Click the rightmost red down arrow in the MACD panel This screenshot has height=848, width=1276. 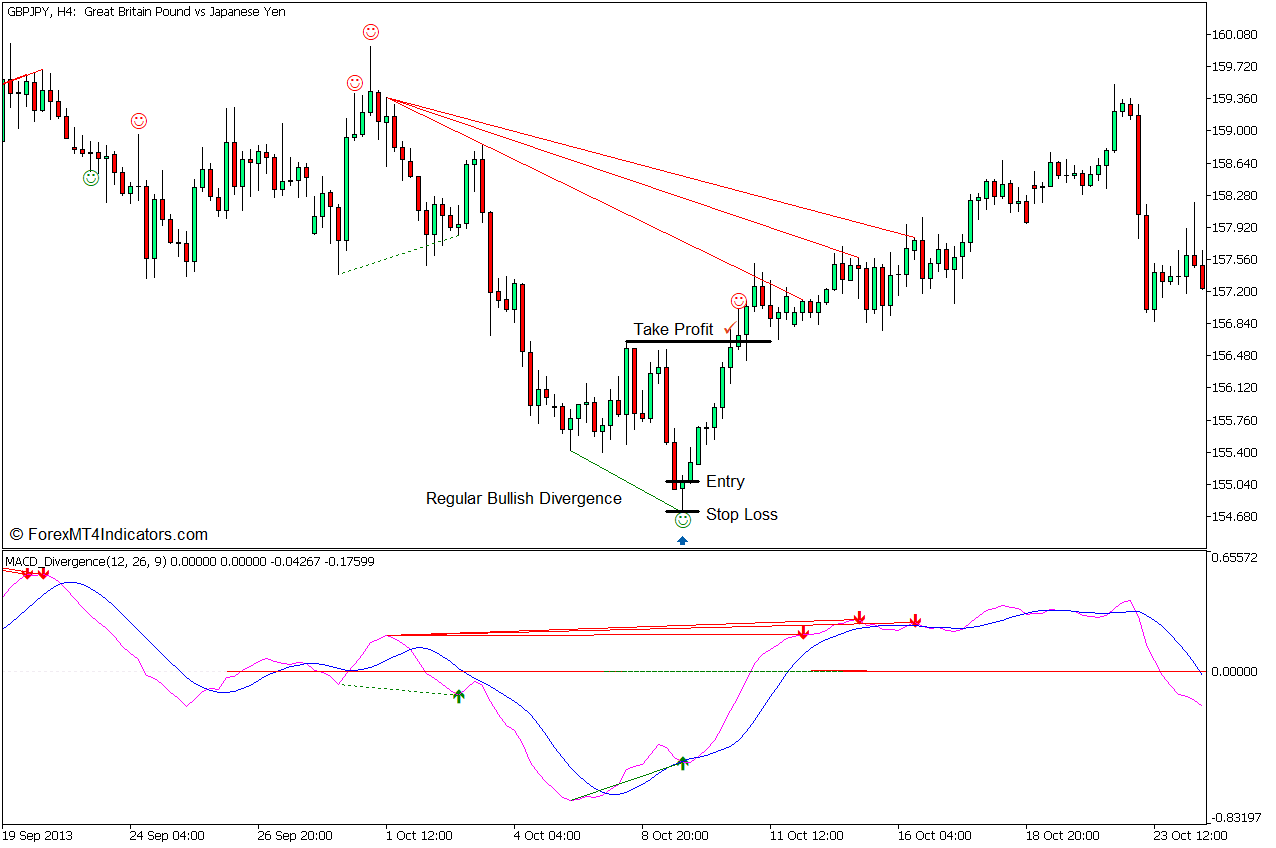pyautogui.click(x=915, y=621)
